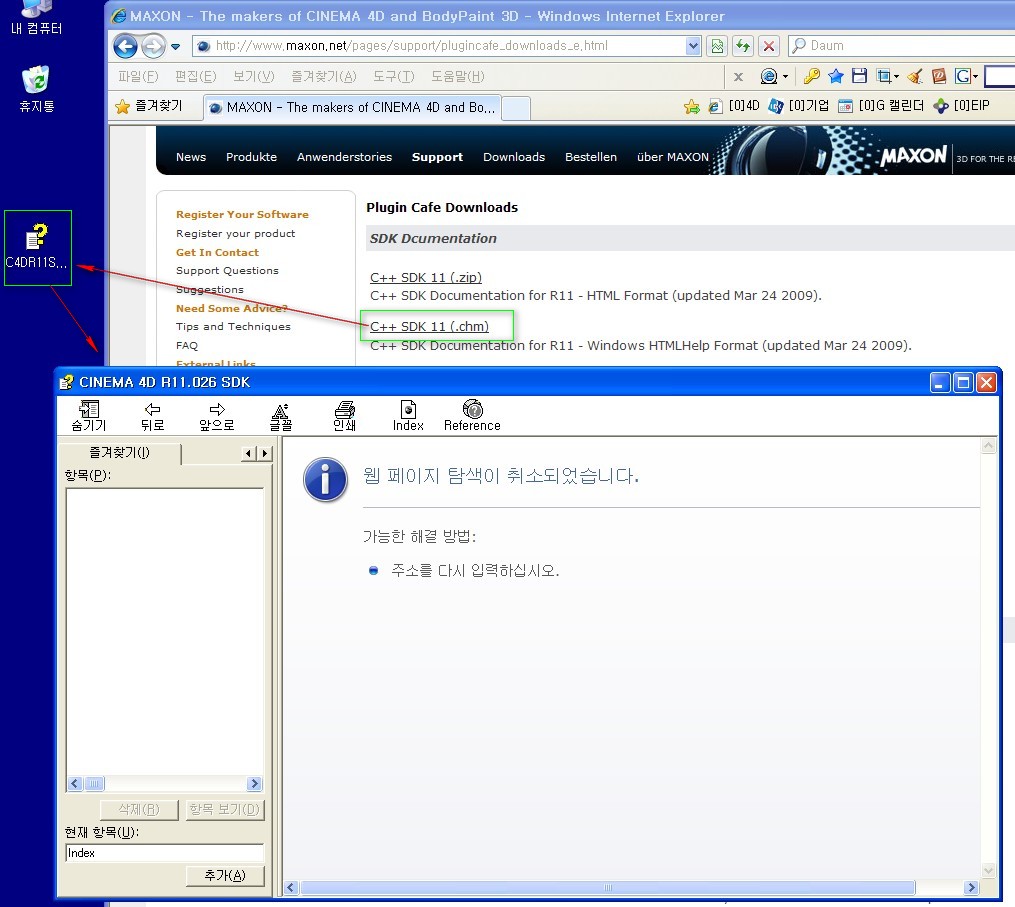Open the C4DR11S desktop help file icon
Viewport: 1015px width, 907px height.
click(x=37, y=245)
